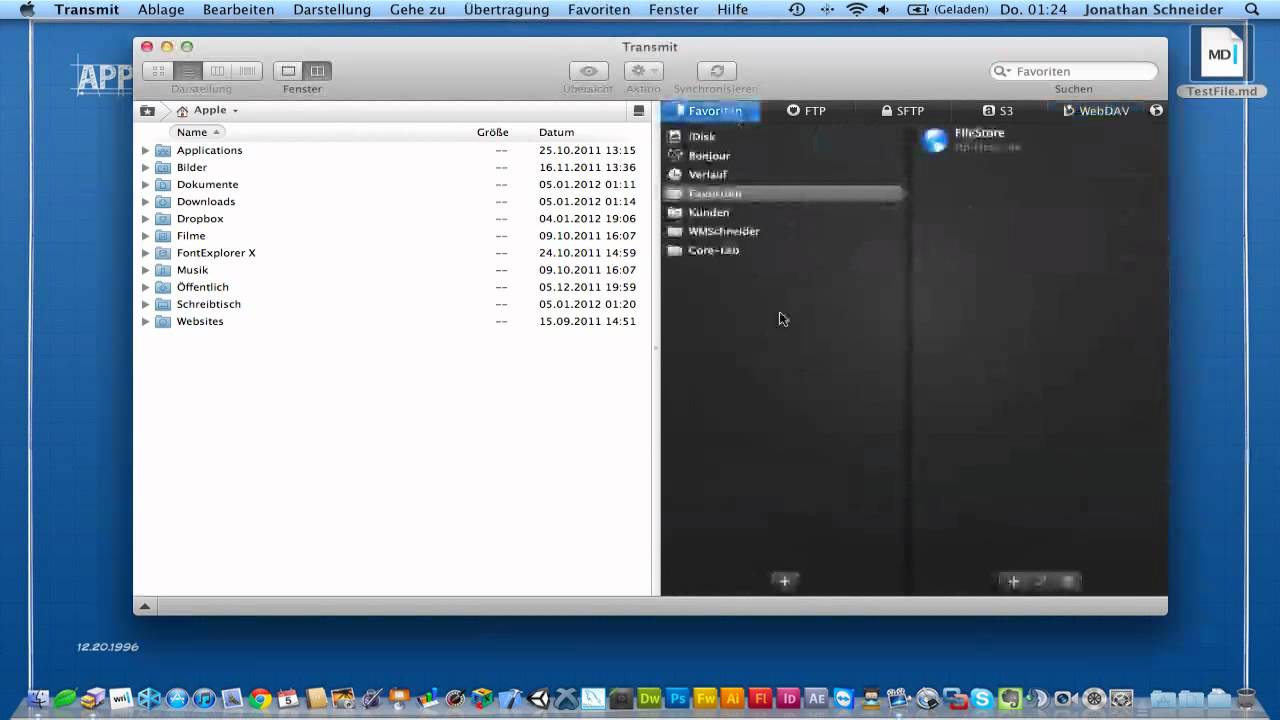This screenshot has width=1280, height=720.
Task: Open Spotlight search magnifier in menu bar
Action: (1252, 9)
